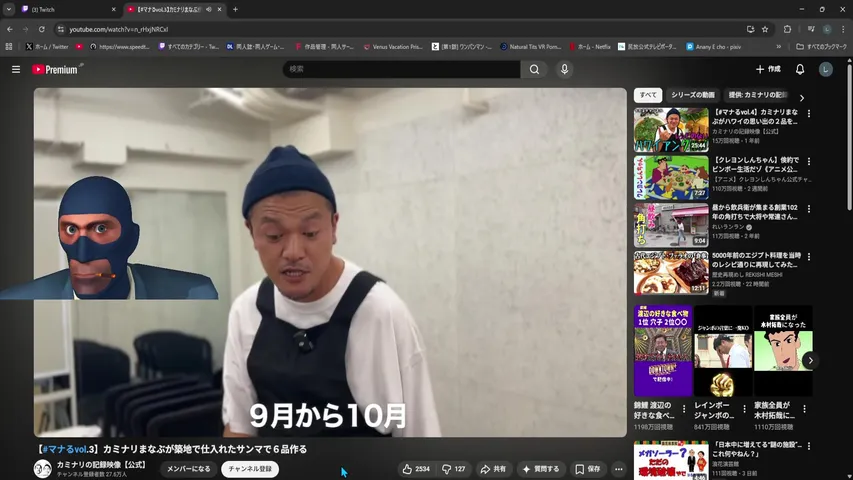Open the YouTube hamburger guide menu
The width and height of the screenshot is (853, 480).
16,69
